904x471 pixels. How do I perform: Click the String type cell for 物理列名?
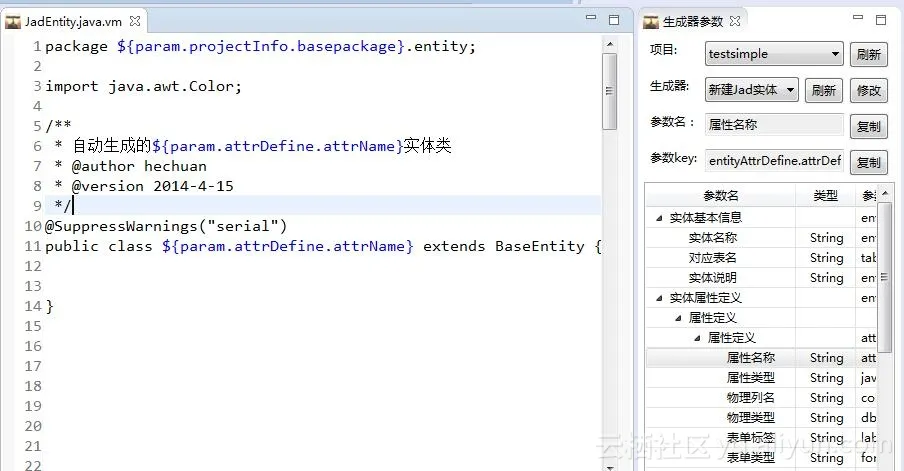(826, 398)
